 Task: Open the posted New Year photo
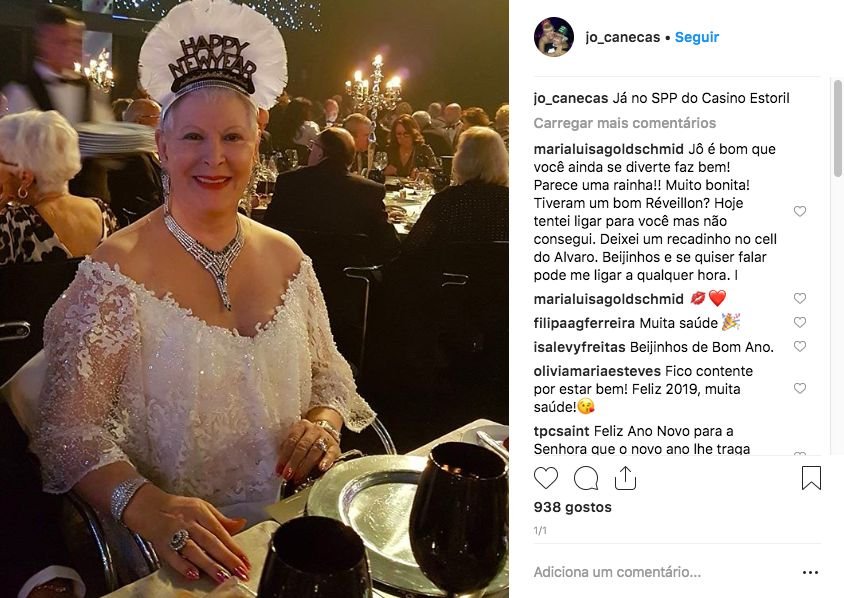point(254,299)
